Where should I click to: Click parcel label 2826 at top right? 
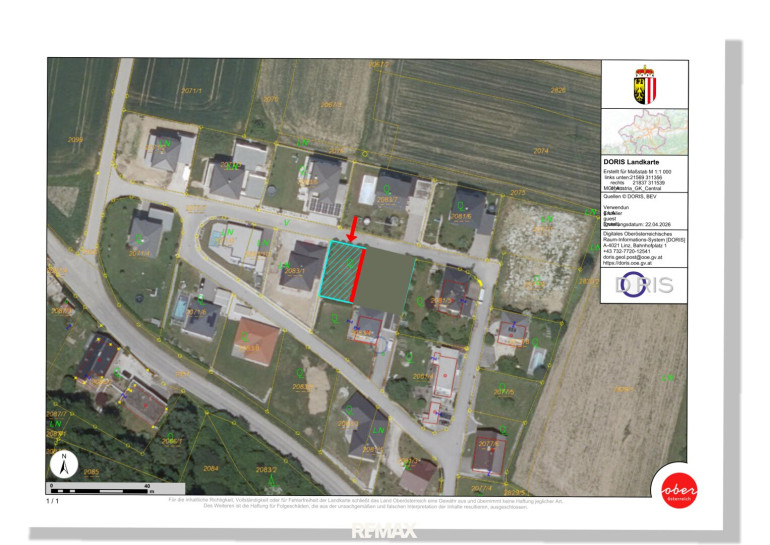(558, 90)
